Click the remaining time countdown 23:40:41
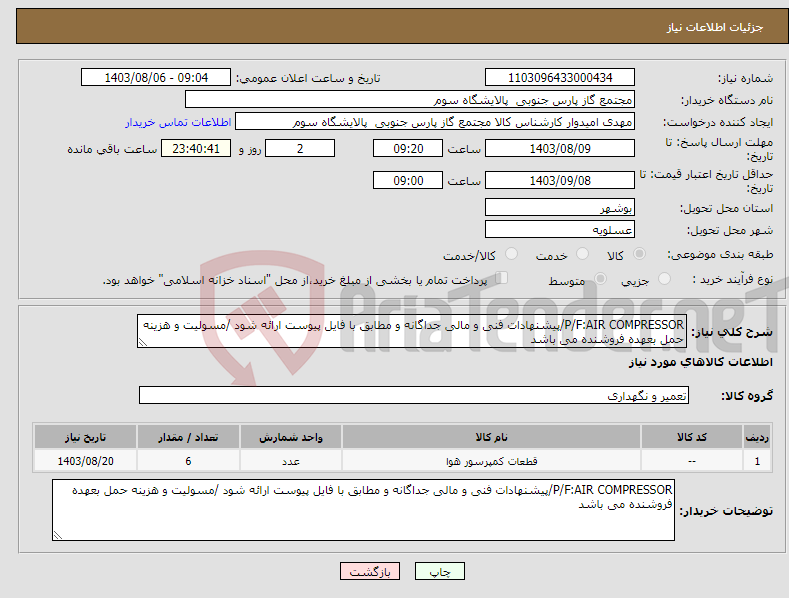The height and width of the screenshot is (598, 789). coord(196,148)
